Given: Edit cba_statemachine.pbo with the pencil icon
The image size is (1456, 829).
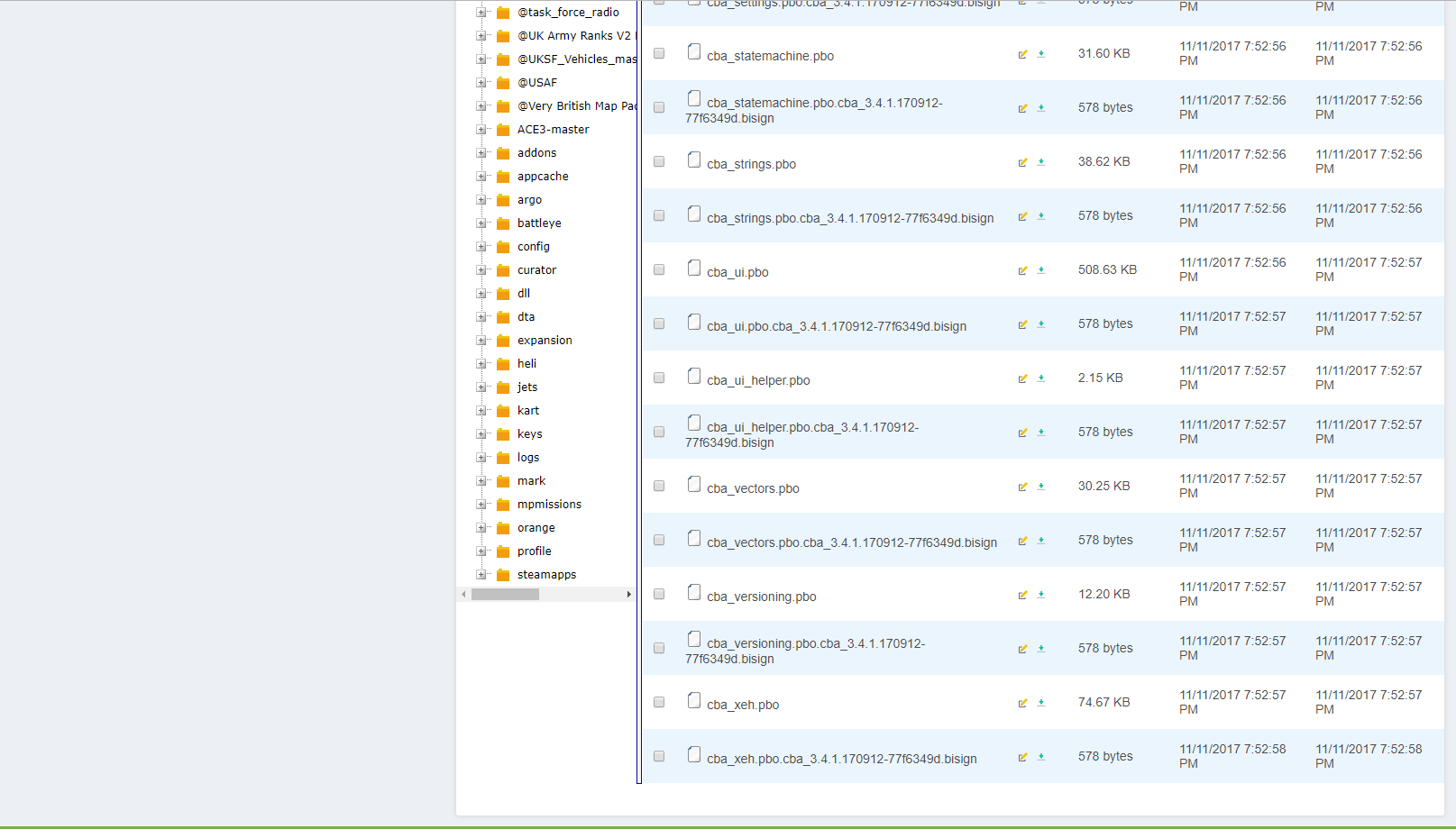Looking at the screenshot, I should coord(1022,54).
